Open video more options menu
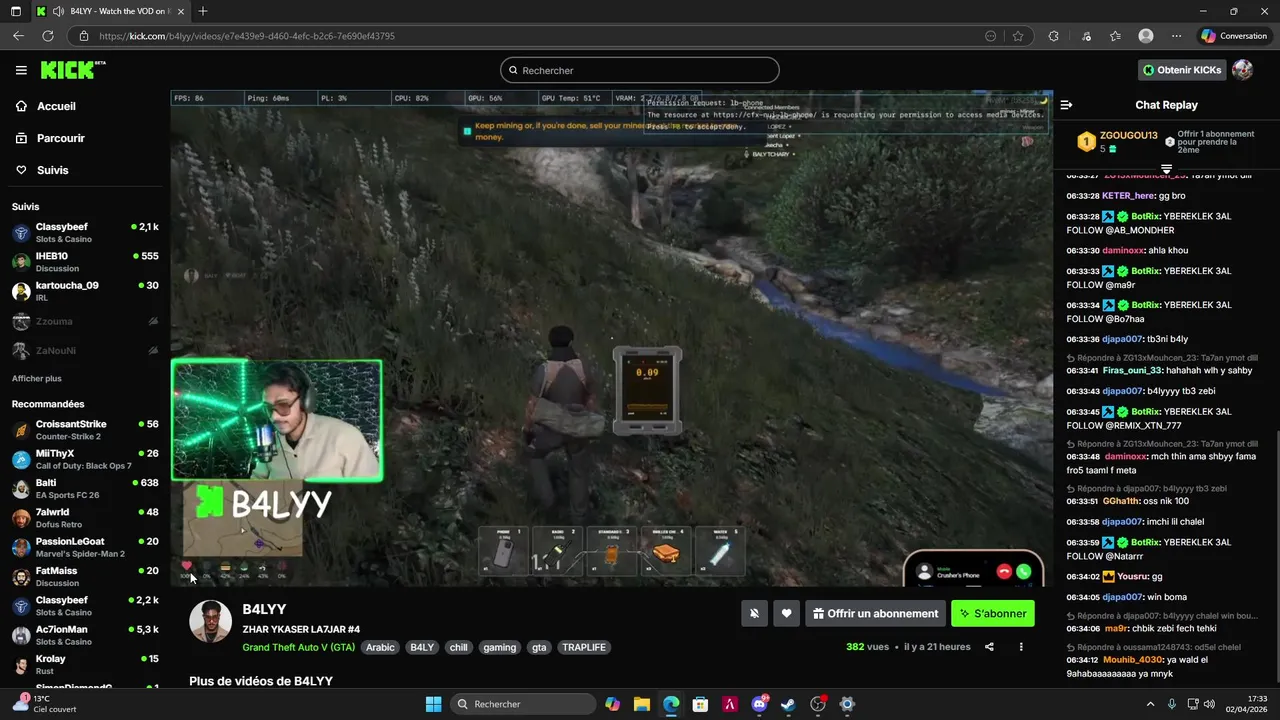 tap(1021, 647)
